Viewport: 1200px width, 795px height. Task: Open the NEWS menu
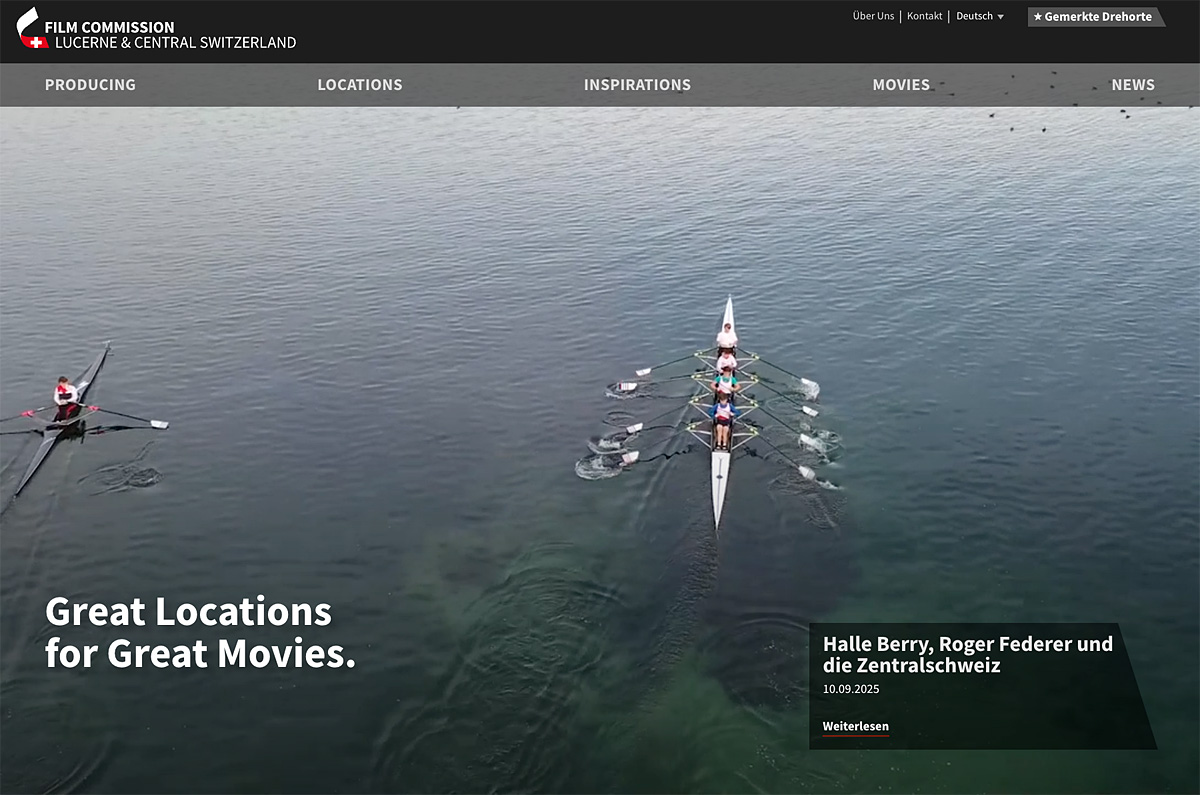point(1133,85)
